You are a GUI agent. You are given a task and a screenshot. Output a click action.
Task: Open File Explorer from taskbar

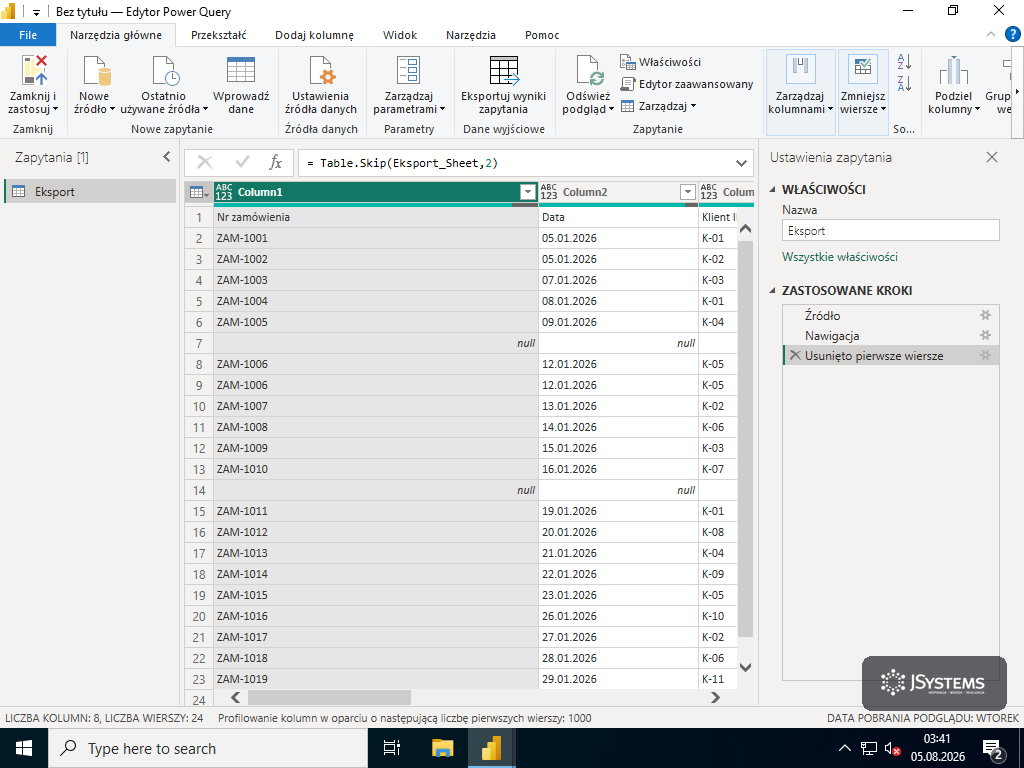(442, 748)
